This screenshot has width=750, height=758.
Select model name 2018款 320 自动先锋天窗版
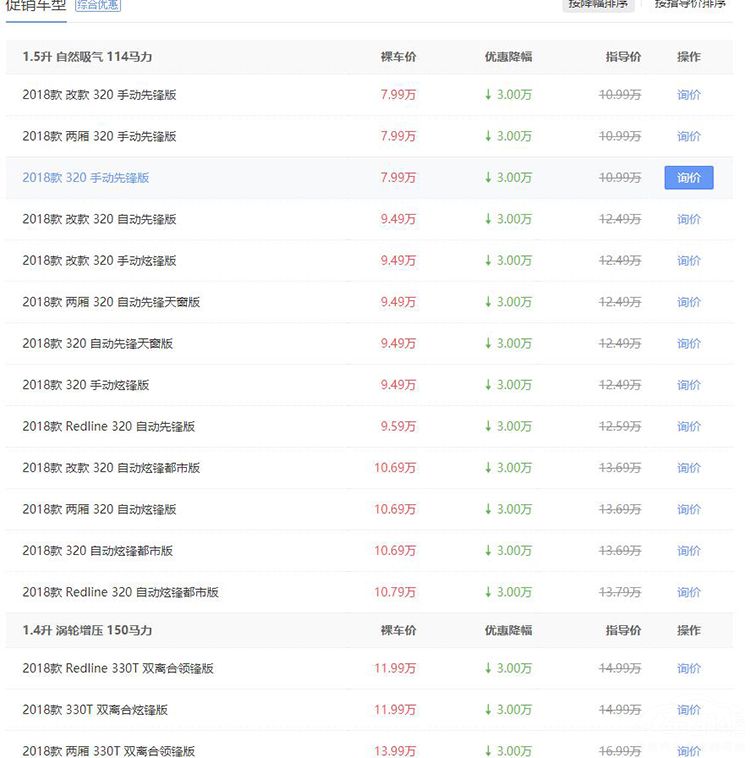pos(98,344)
